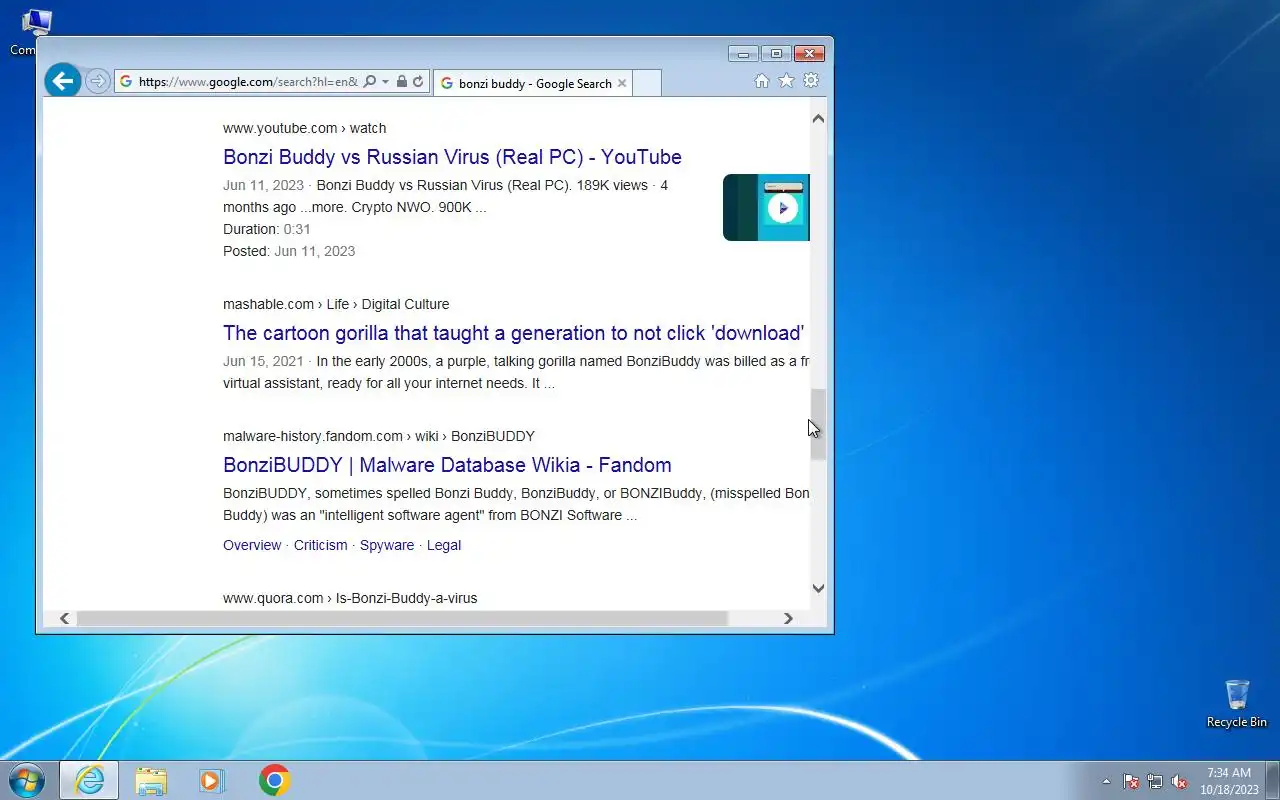
Task: Open Windows Media Player from the taskbar
Action: click(212, 780)
